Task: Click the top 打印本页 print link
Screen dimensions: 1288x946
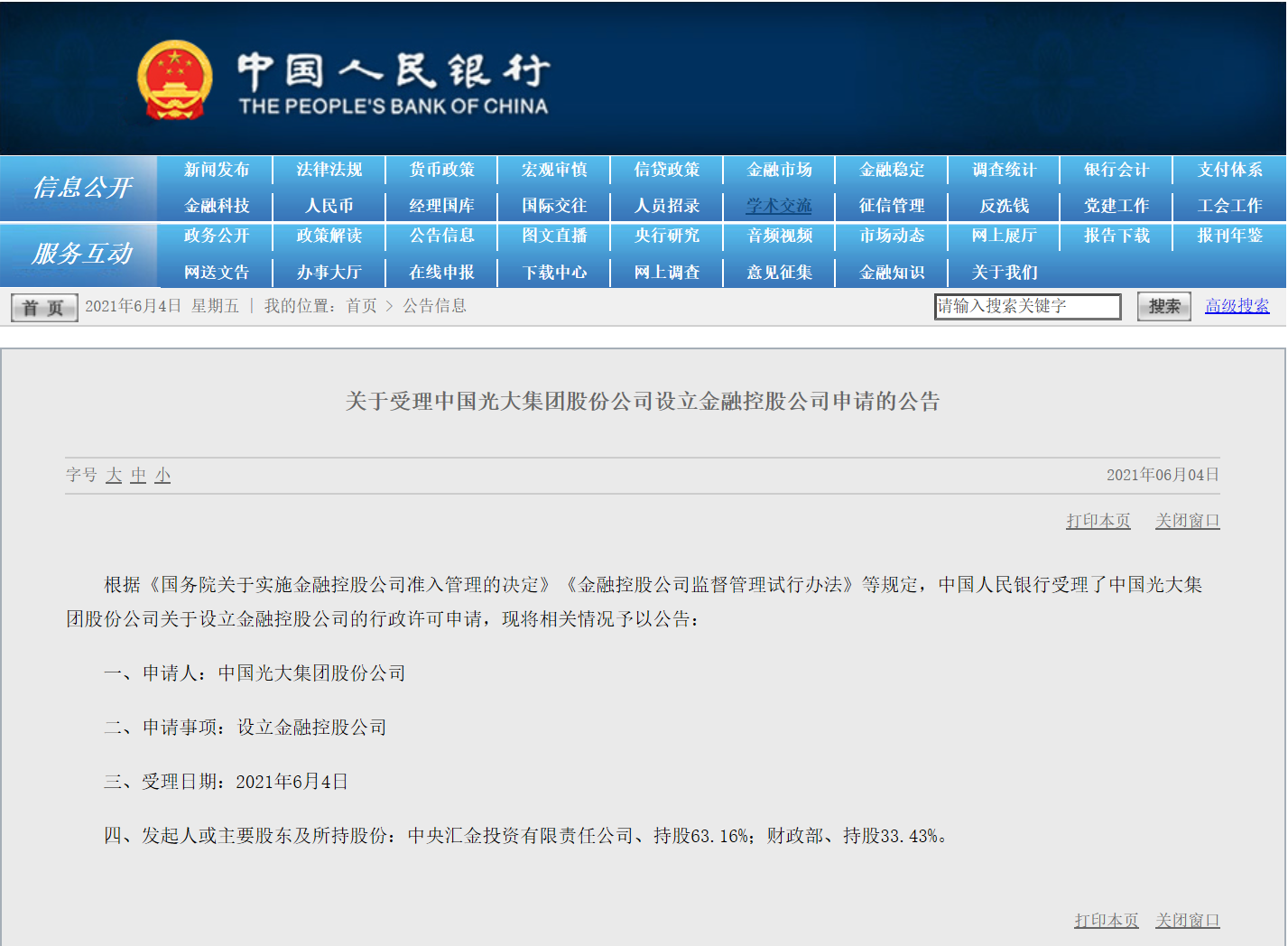Action: click(x=1098, y=521)
